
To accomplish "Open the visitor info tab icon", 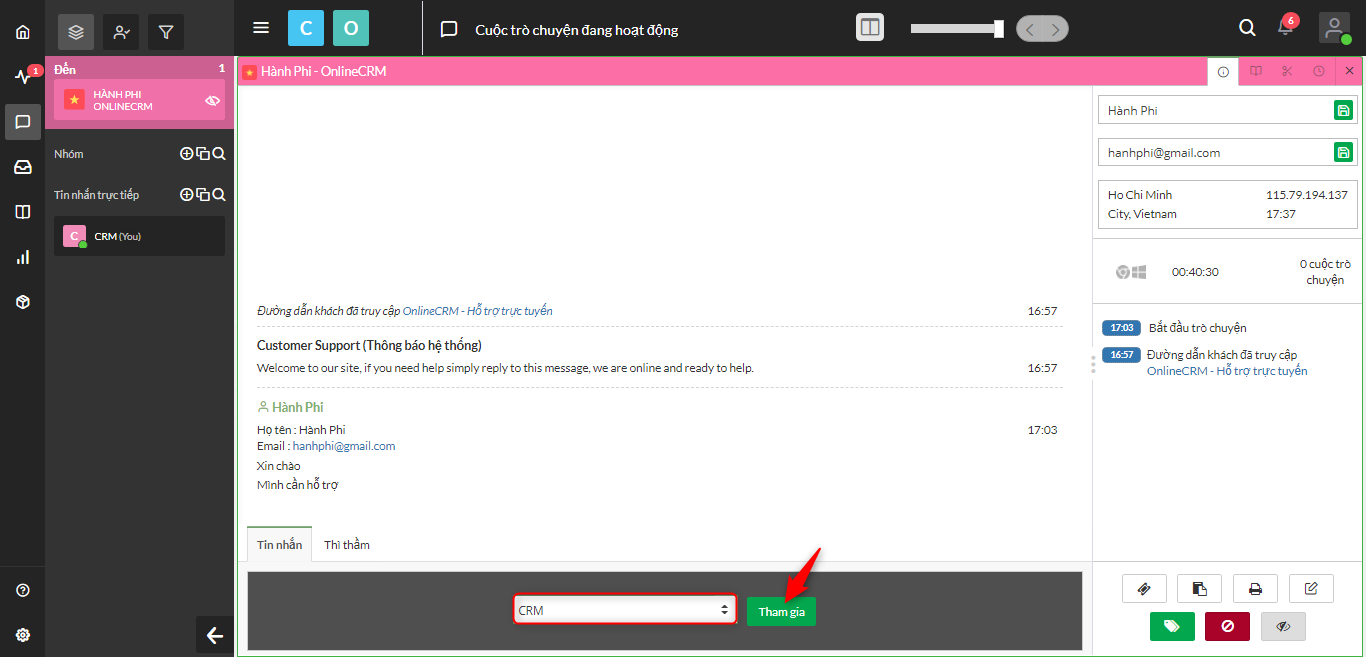I will [x=1223, y=72].
